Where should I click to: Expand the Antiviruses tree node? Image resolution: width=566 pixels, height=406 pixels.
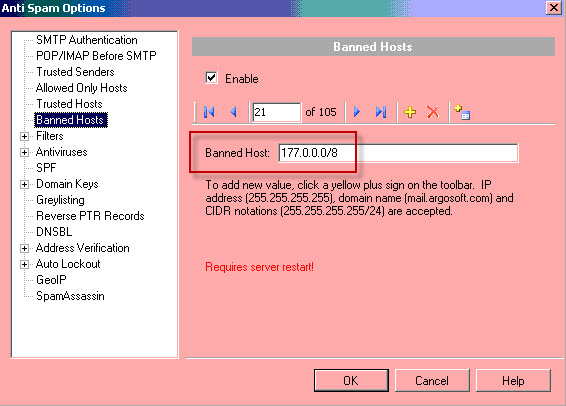(25, 152)
